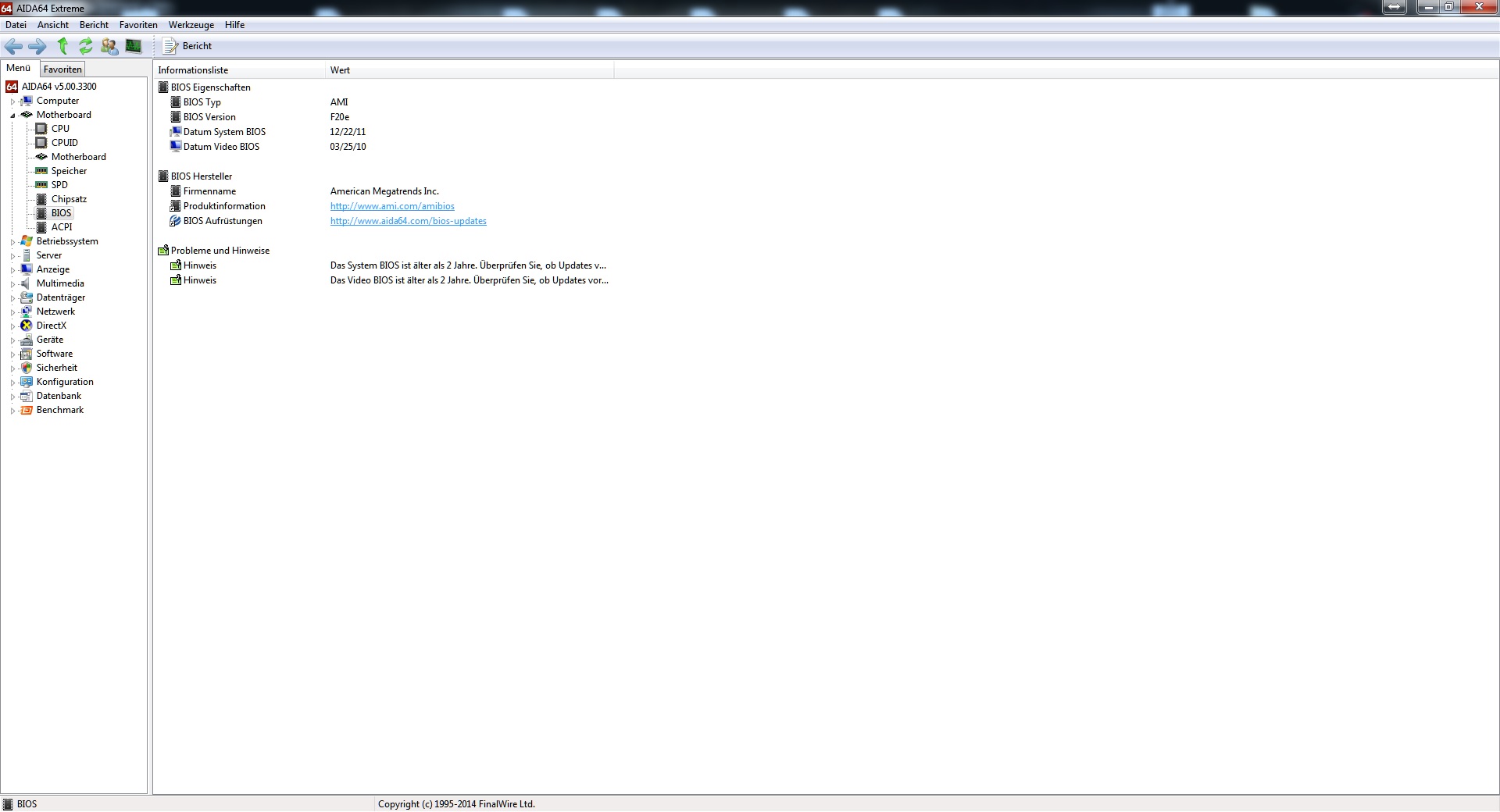Collapse the Motherboard tree node

coord(12,116)
